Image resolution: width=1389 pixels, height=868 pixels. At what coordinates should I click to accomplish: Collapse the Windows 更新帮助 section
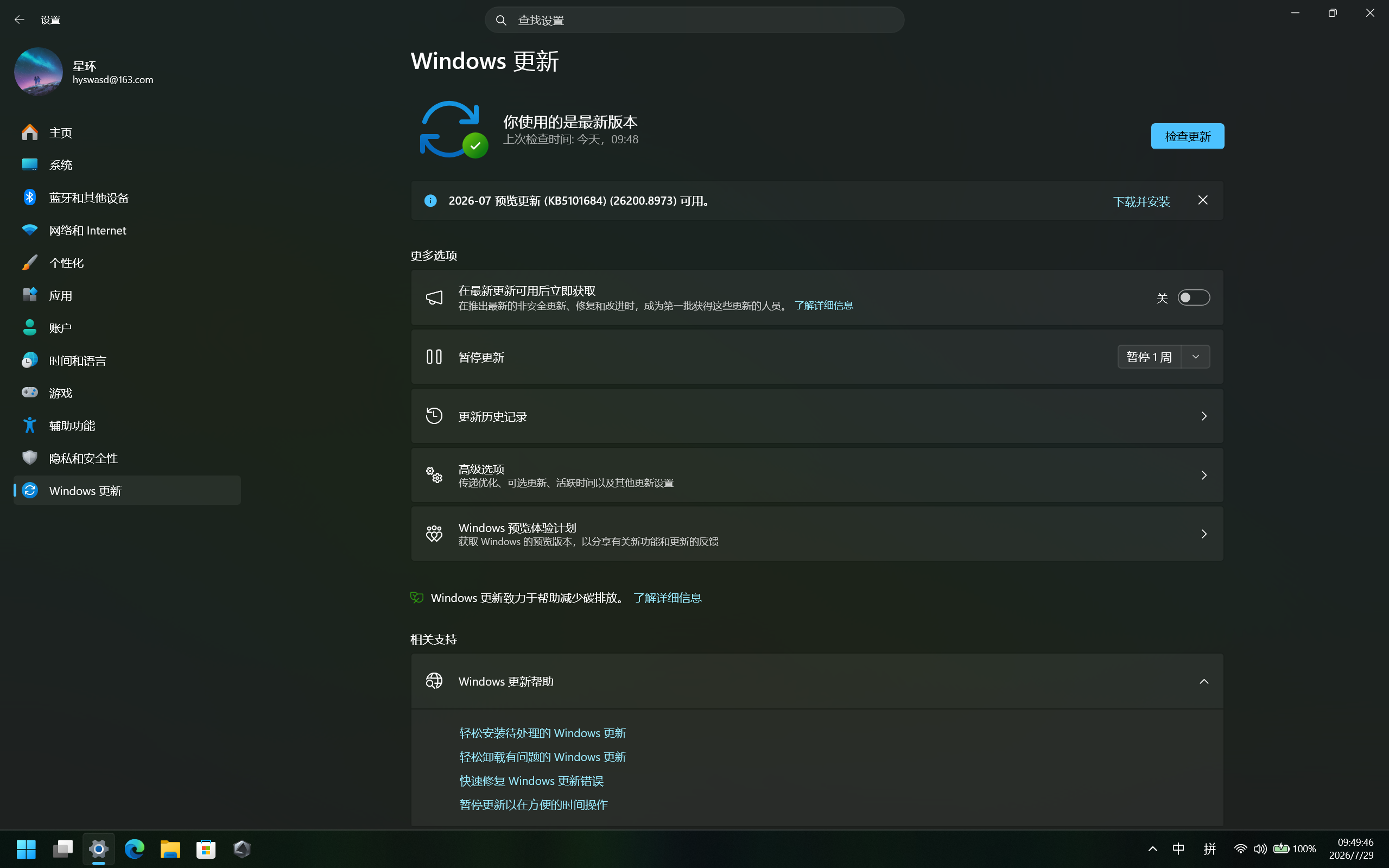pos(1203,681)
